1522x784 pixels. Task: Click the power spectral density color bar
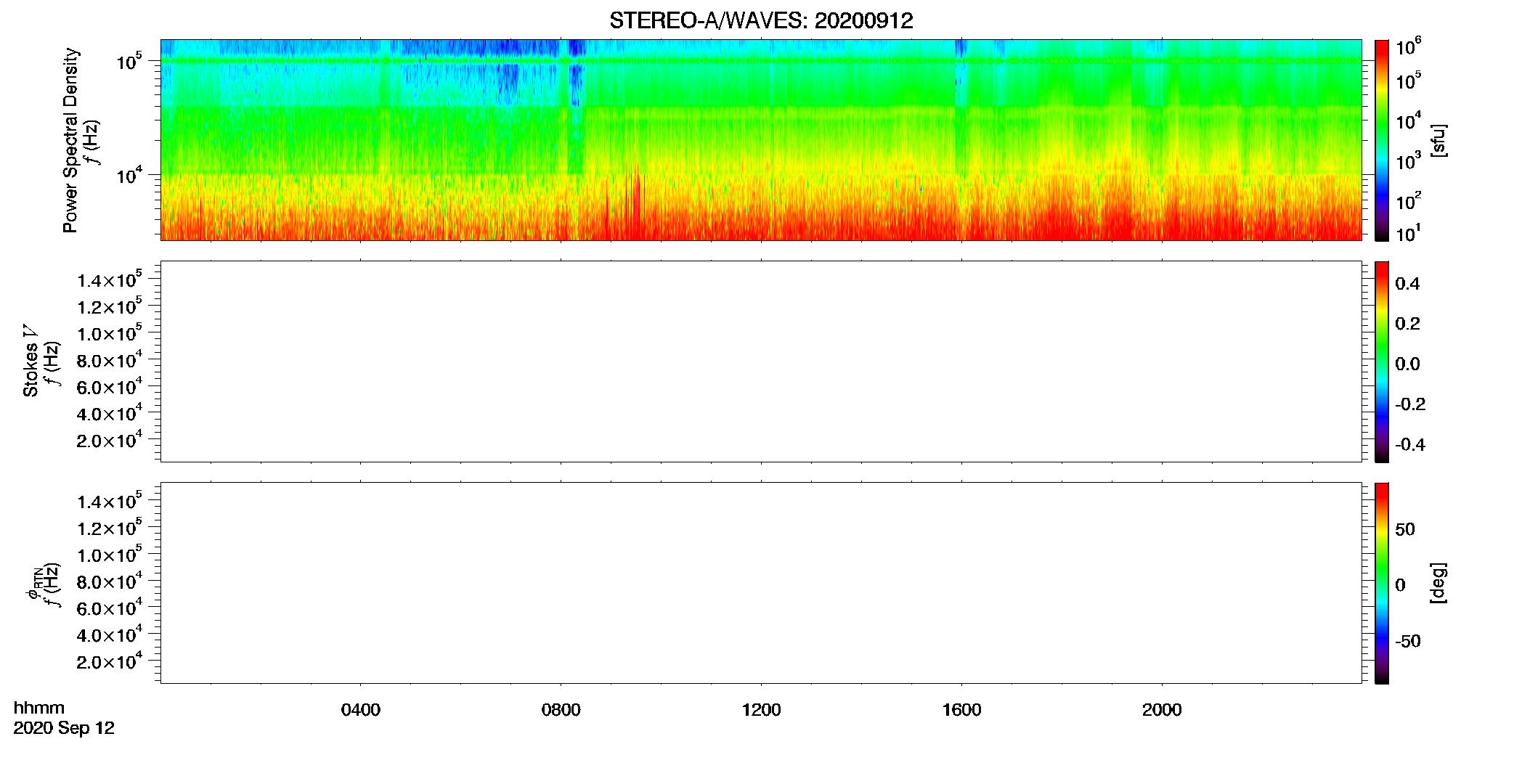[x=1382, y=140]
